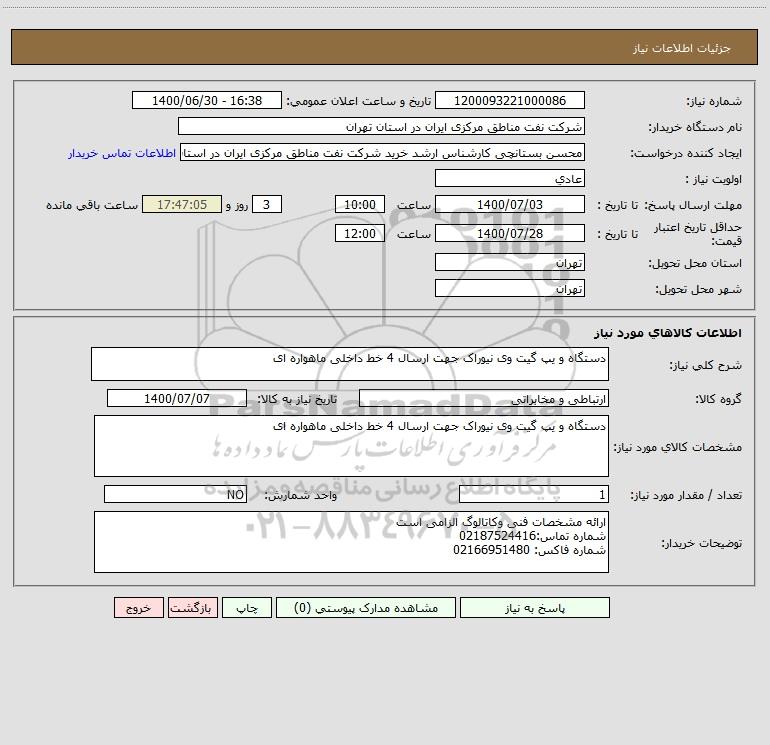Screen dimensions: 770x745
Task: Open اطلاعات تماس خریدار link
Action: [x=122, y=153]
